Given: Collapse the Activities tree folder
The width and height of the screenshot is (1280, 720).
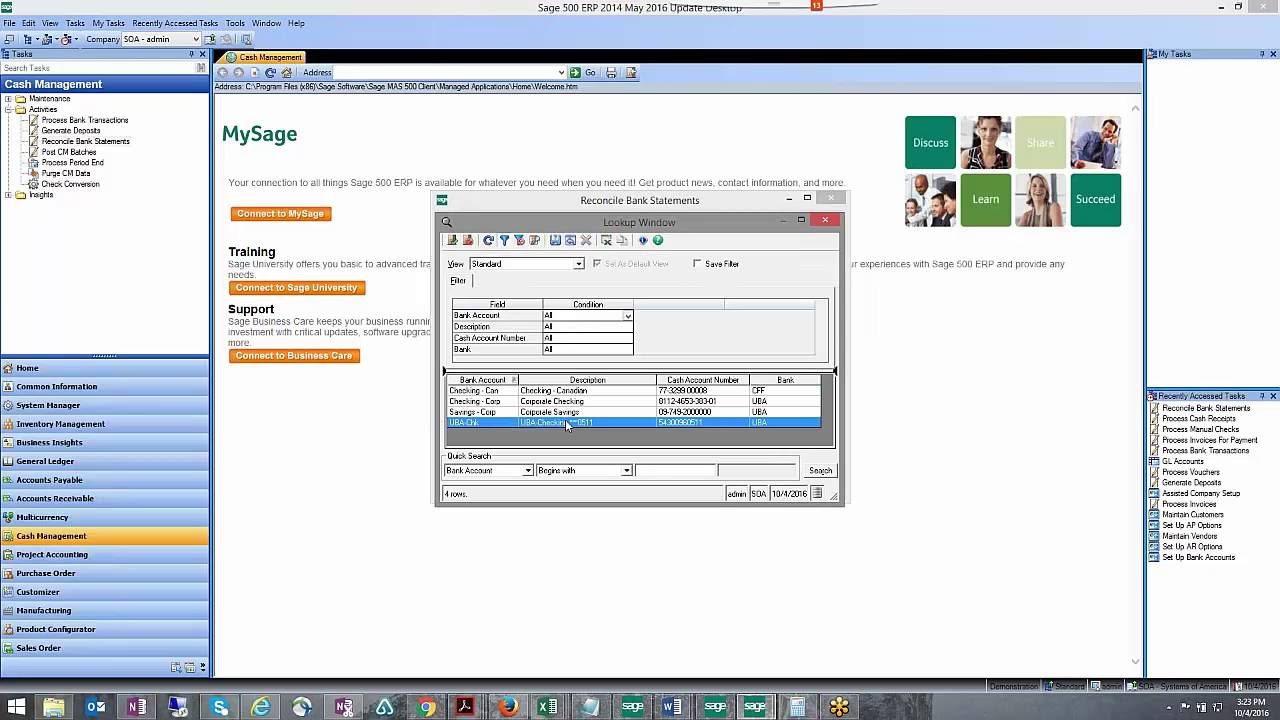Looking at the screenshot, I should click(8, 109).
